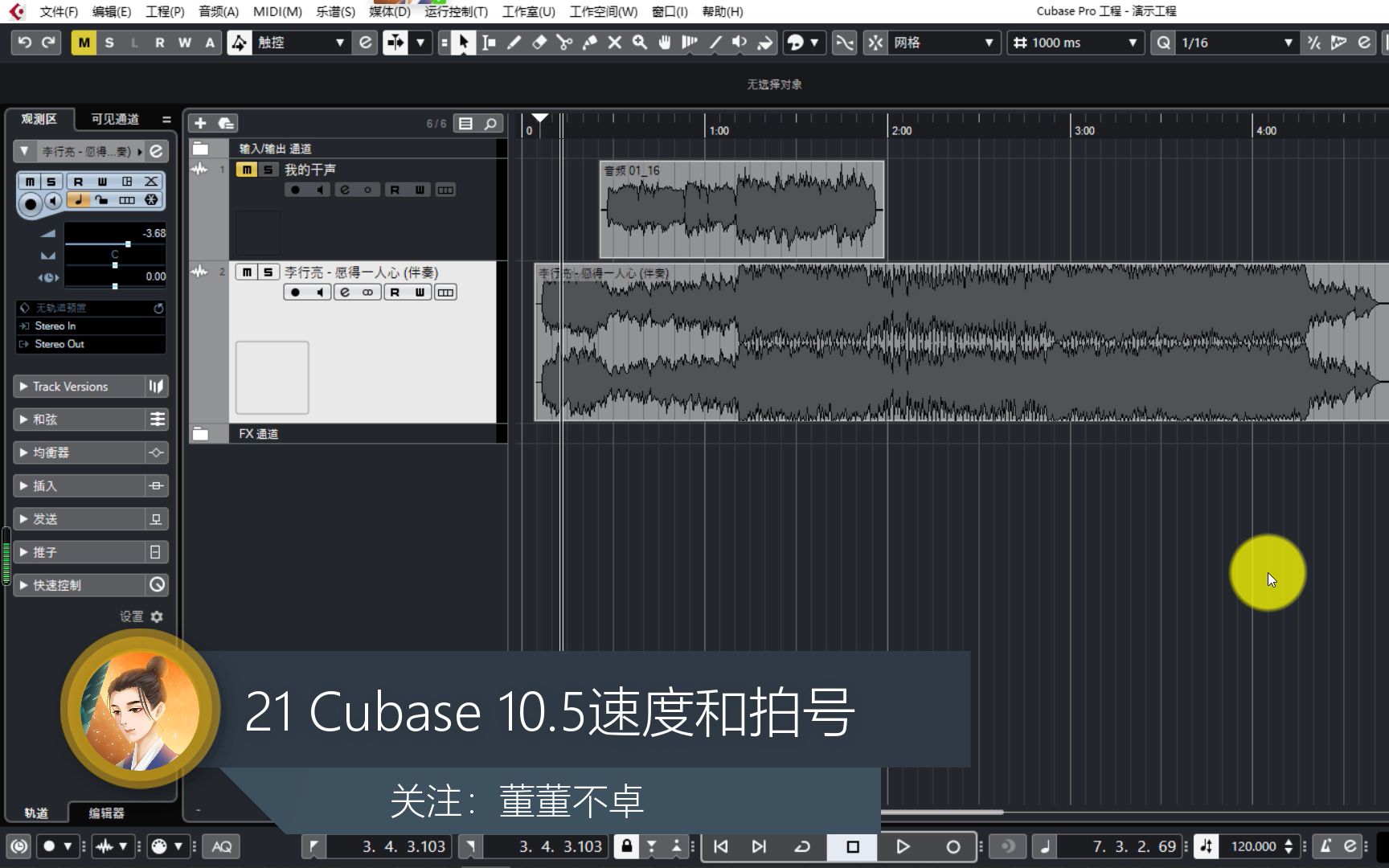
Task: Mute the 我的干声 track
Action: coord(247,170)
